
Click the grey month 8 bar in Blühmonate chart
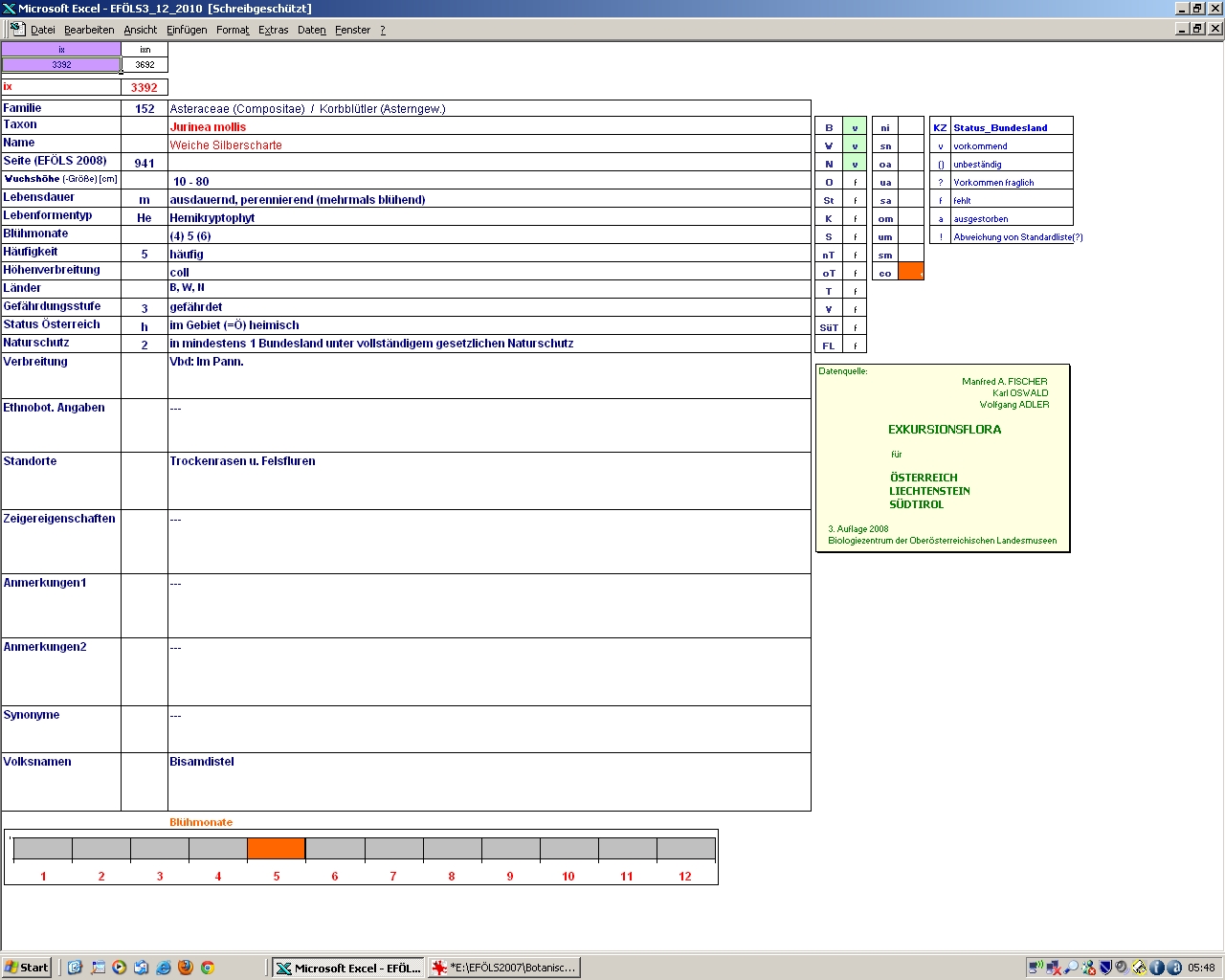click(x=452, y=849)
